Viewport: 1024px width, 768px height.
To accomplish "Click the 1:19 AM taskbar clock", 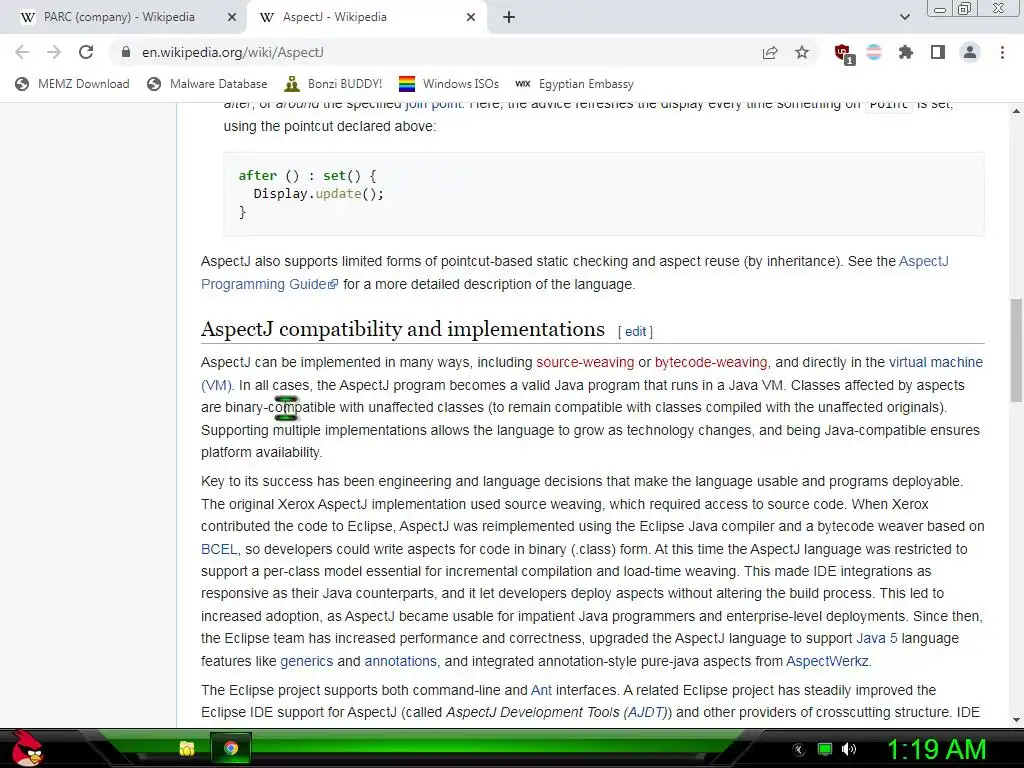I will click(936, 749).
